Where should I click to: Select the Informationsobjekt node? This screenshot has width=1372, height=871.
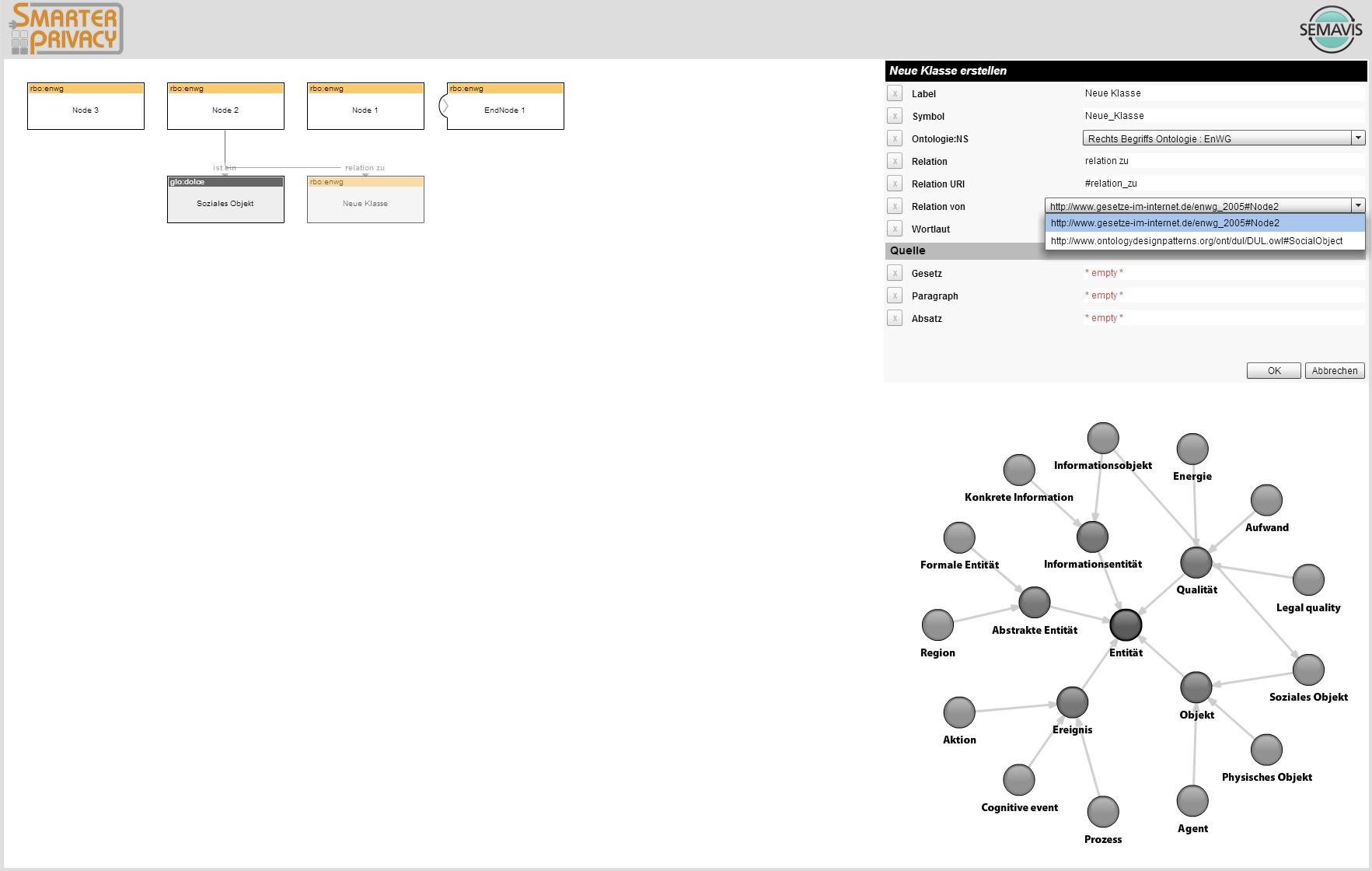1103,437
